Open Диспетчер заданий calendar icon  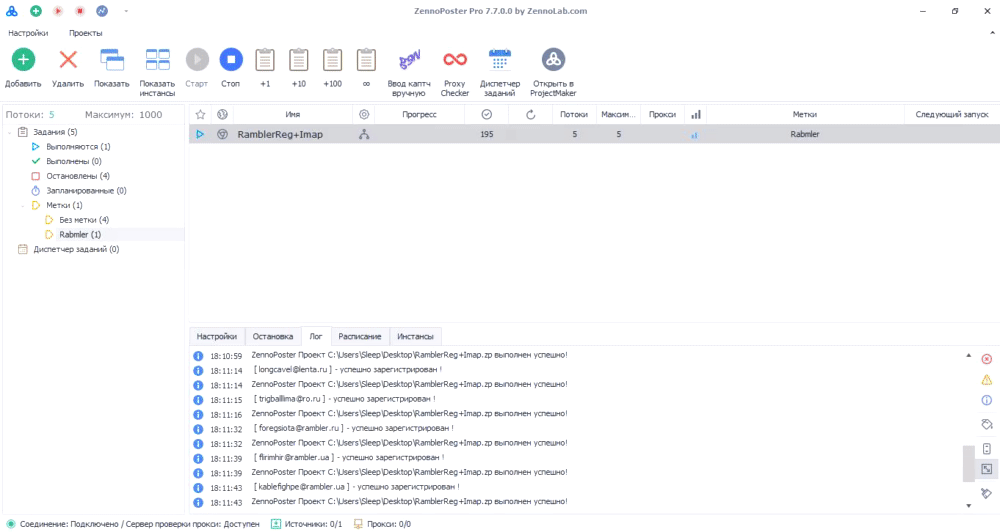(x=500, y=60)
